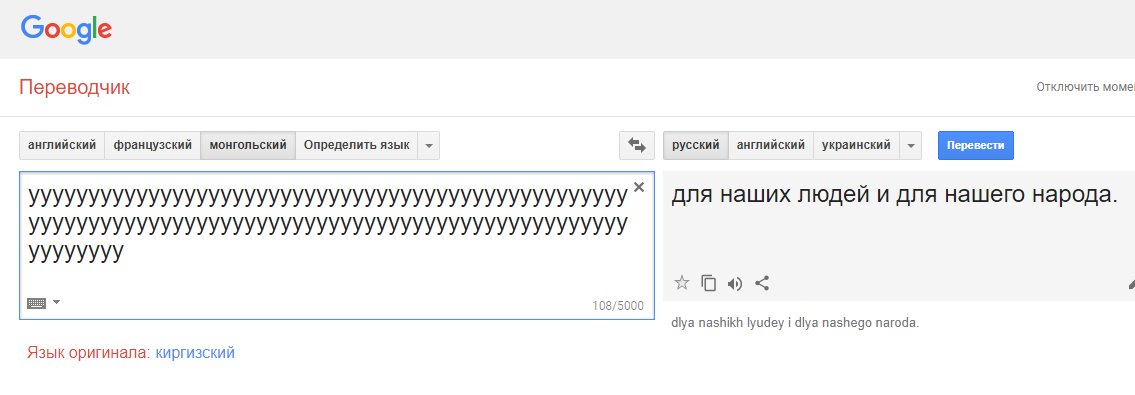Click the Перевести button
This screenshot has height=395, width=1135.
976,145
